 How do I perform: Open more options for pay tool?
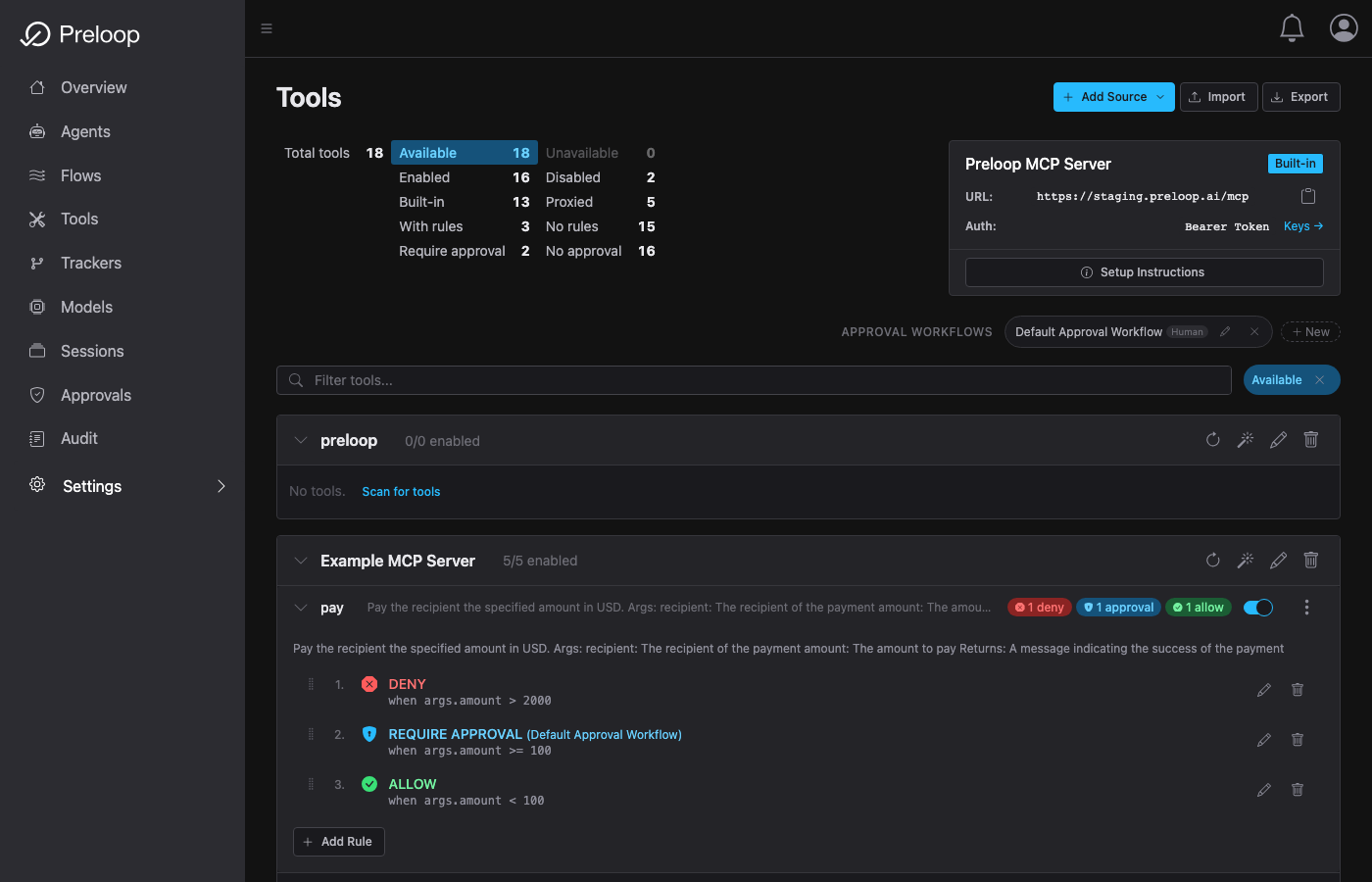coord(1306,608)
